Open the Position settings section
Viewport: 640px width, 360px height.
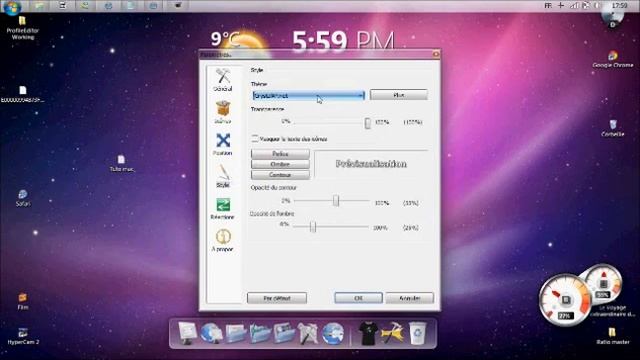pyautogui.click(x=223, y=144)
